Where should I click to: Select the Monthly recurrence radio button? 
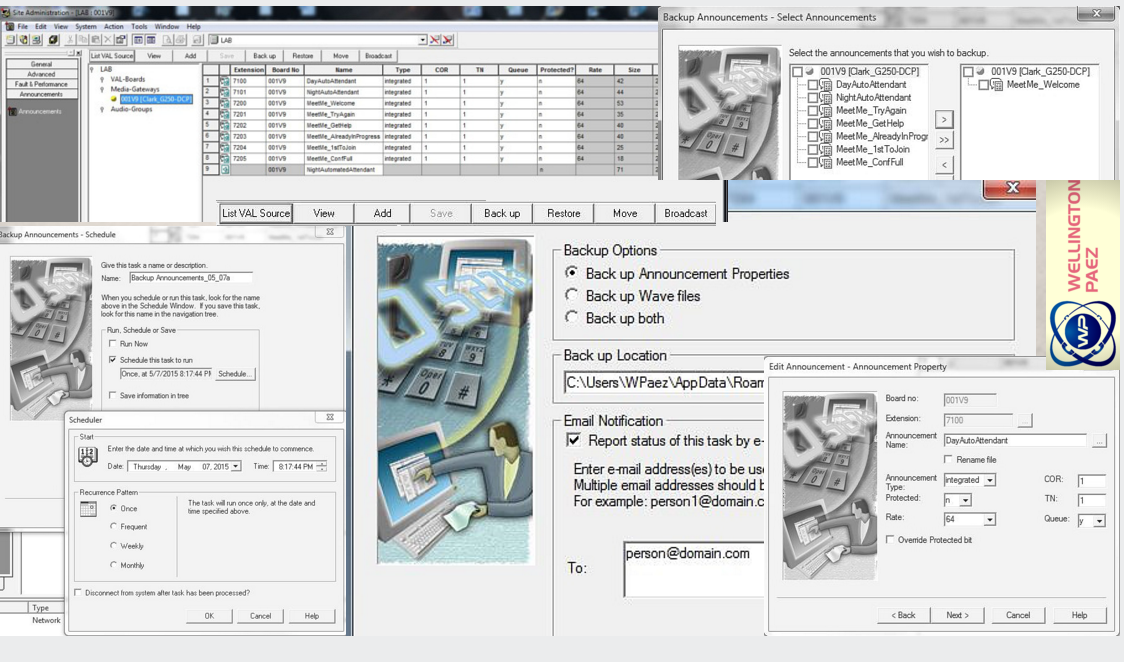(113, 565)
